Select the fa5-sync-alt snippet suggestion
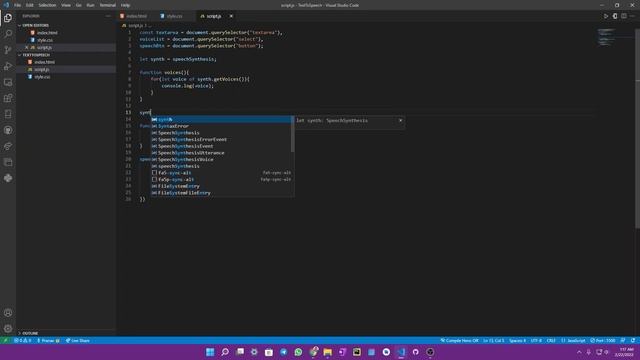The image size is (640, 360). point(222,173)
